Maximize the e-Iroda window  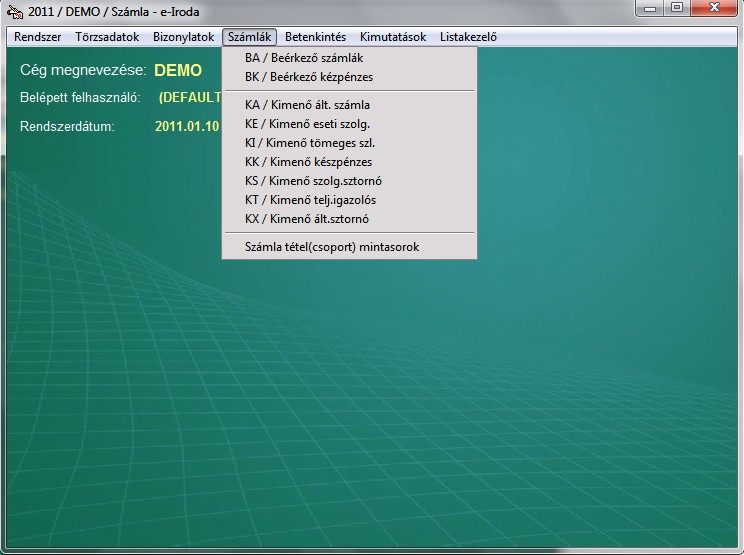tap(677, 9)
